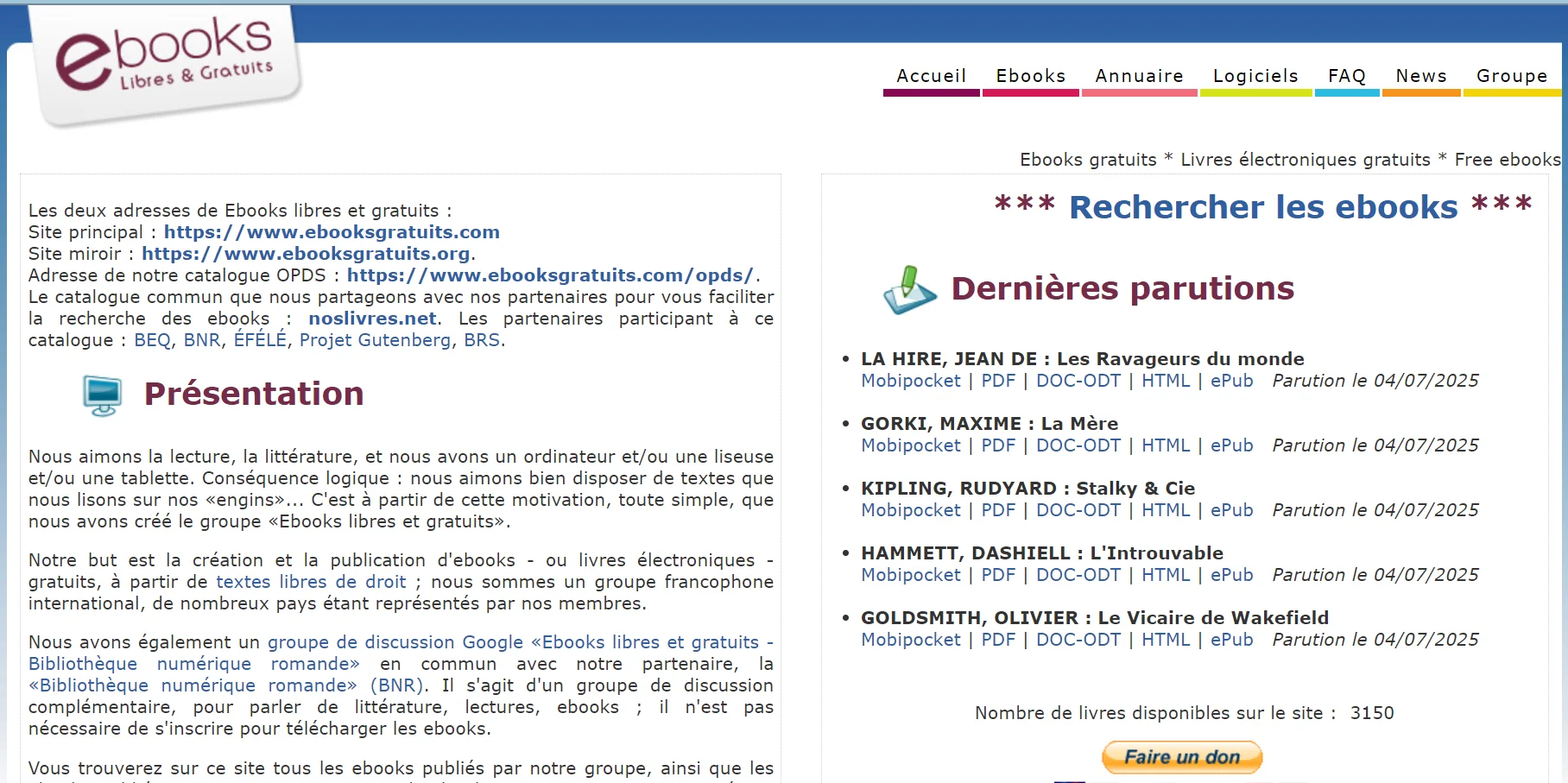Open HTML version of Le Vicaire de Wakefield

[1166, 640]
